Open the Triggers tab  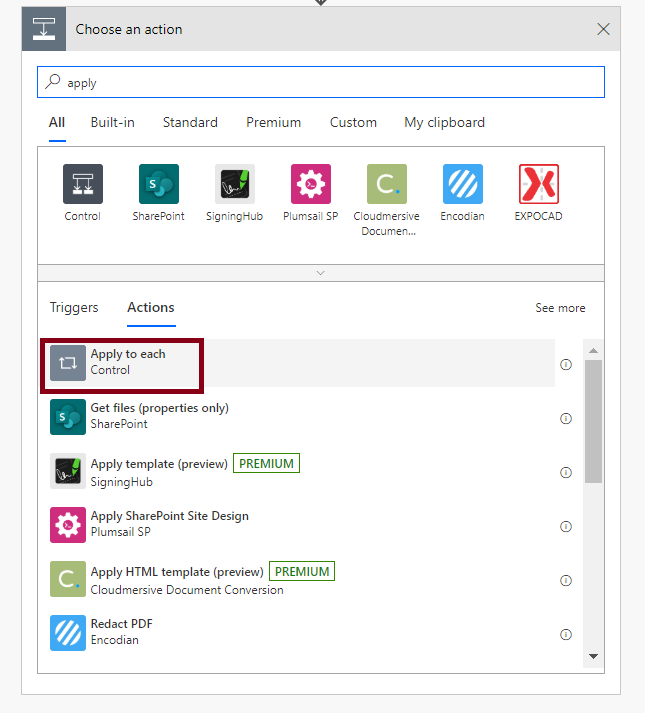click(74, 307)
